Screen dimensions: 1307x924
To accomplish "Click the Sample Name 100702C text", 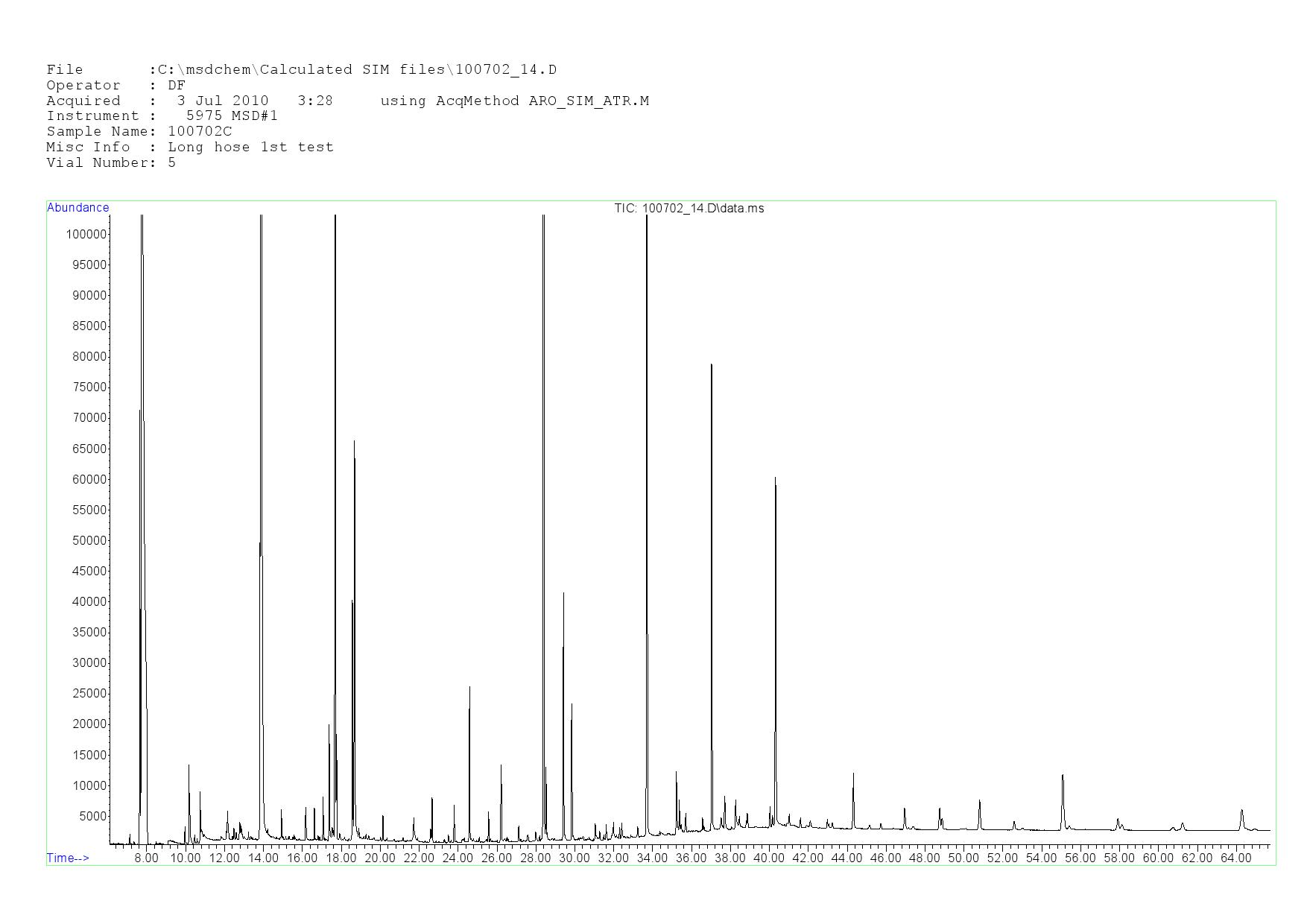I will [199, 131].
